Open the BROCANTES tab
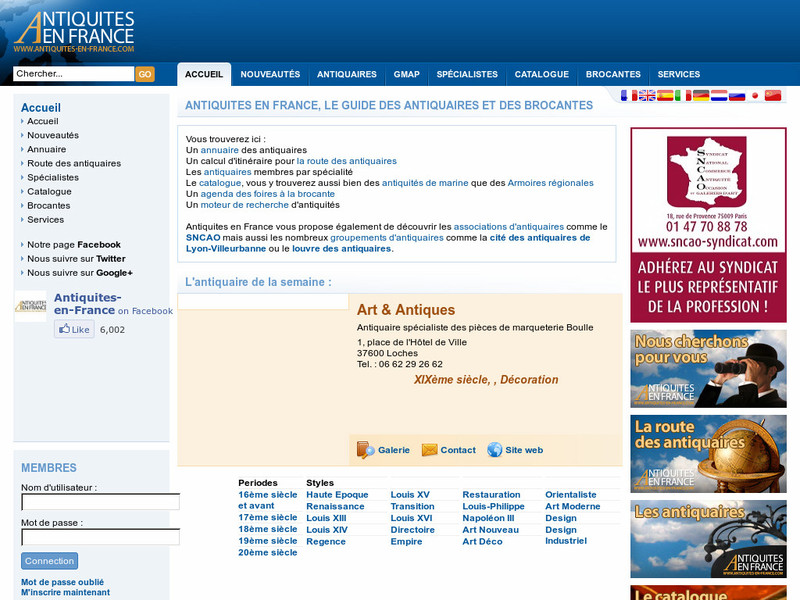The width and height of the screenshot is (800, 600). (613, 74)
